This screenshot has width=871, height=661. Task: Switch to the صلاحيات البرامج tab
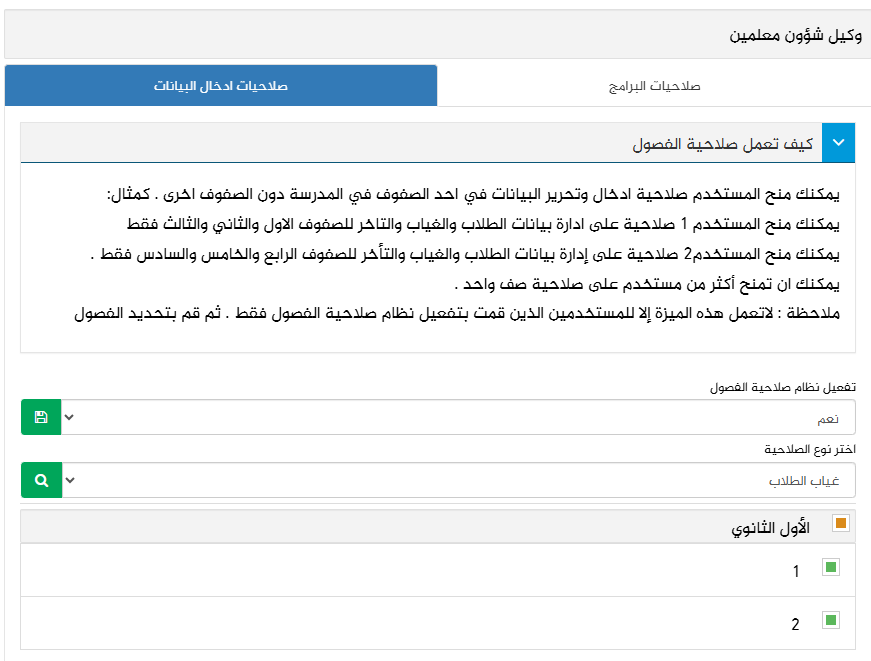[654, 86]
